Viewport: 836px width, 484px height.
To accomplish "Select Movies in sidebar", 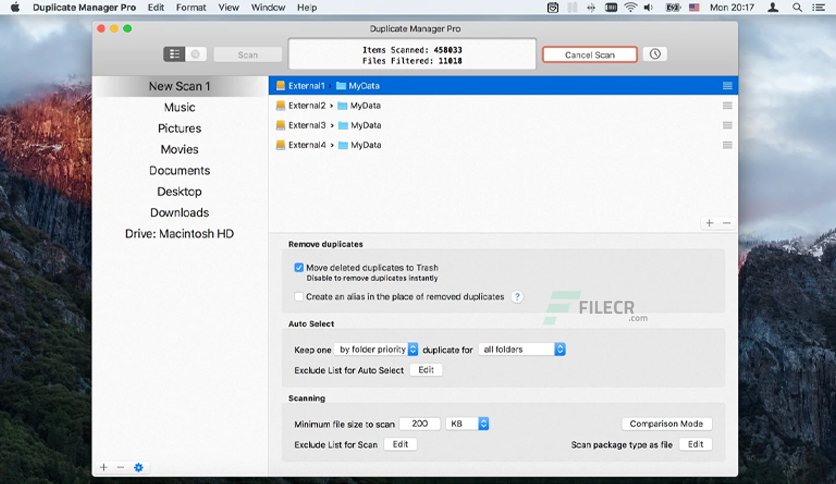I will 180,149.
